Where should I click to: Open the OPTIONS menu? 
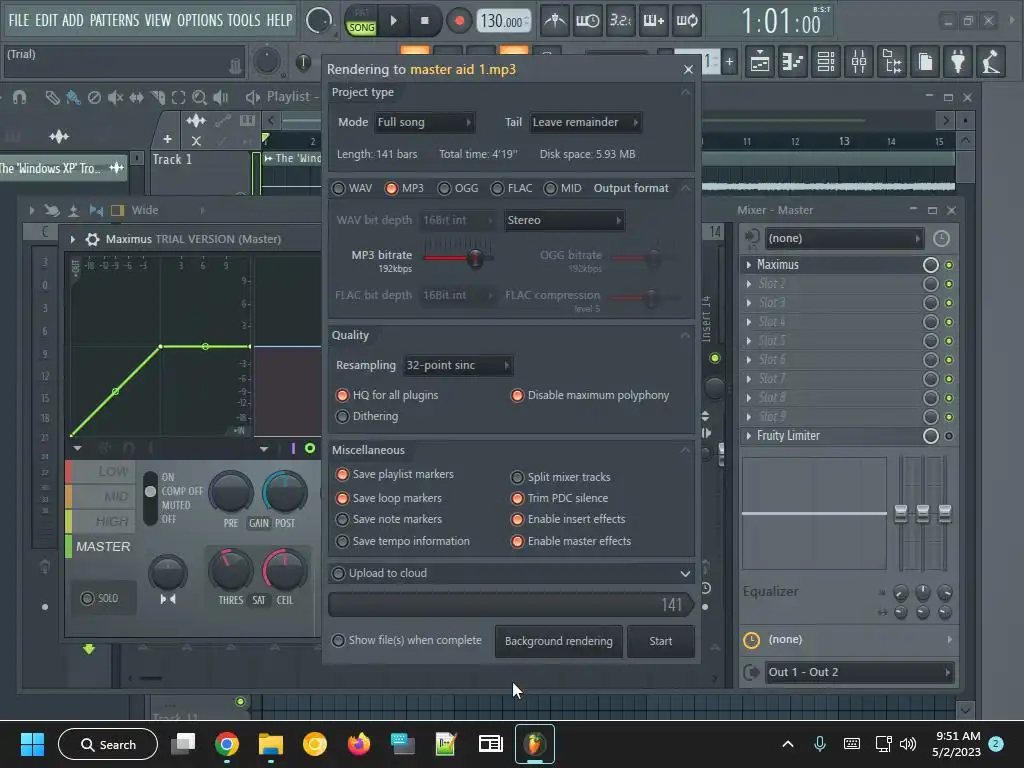[x=200, y=20]
